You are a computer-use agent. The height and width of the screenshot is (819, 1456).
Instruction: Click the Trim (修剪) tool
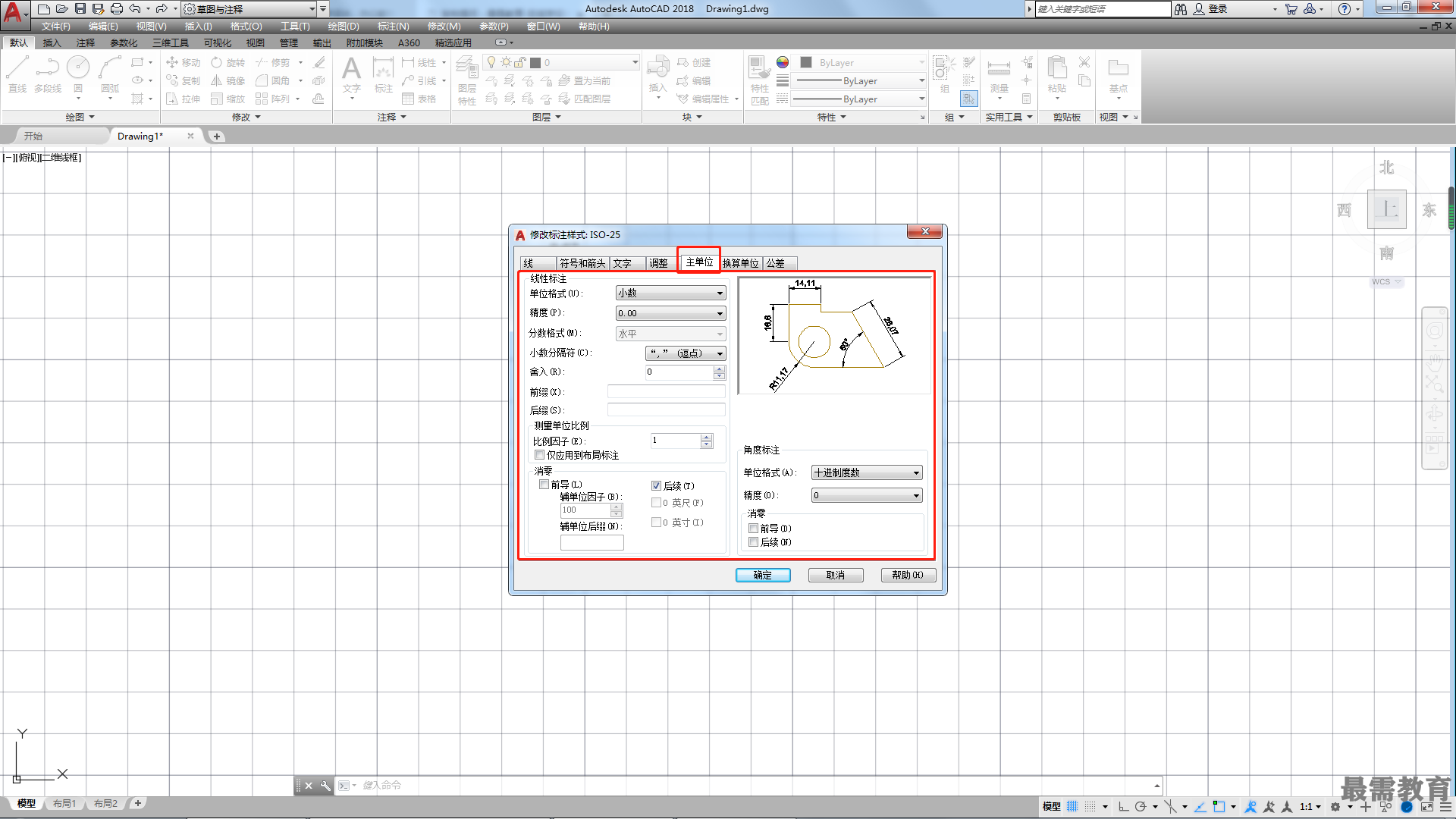[273, 63]
